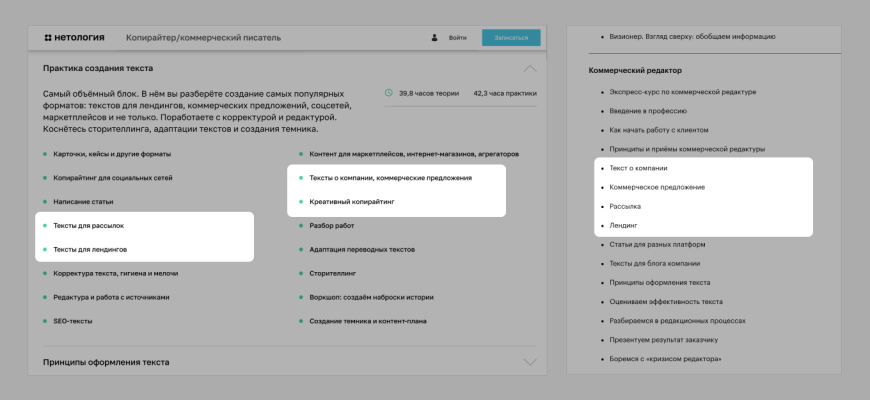This screenshot has height=400, width=870.
Task: Click the Копирайтер/коммерческий писатель course title
Action: tap(203, 38)
